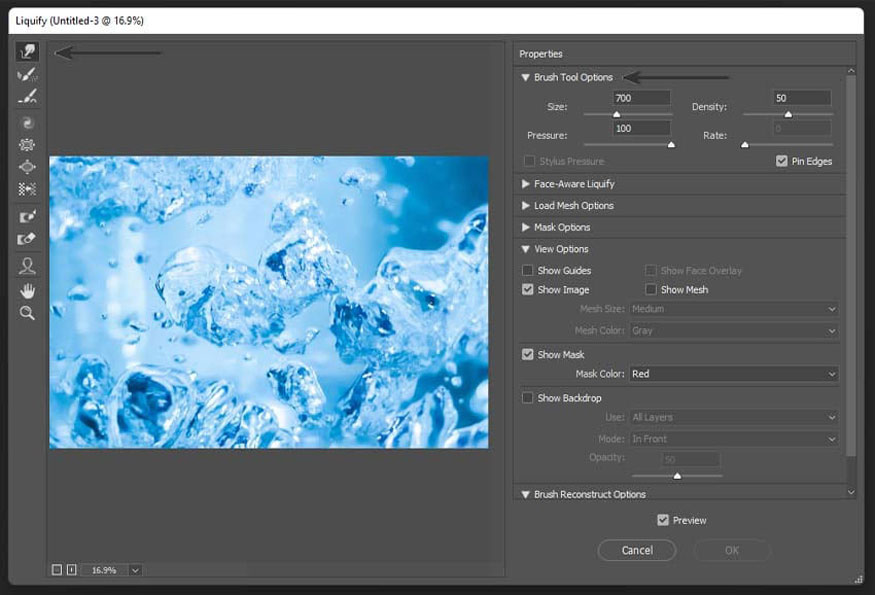The height and width of the screenshot is (595, 875).
Task: Expand the Mask Options section
Action: click(x=526, y=227)
